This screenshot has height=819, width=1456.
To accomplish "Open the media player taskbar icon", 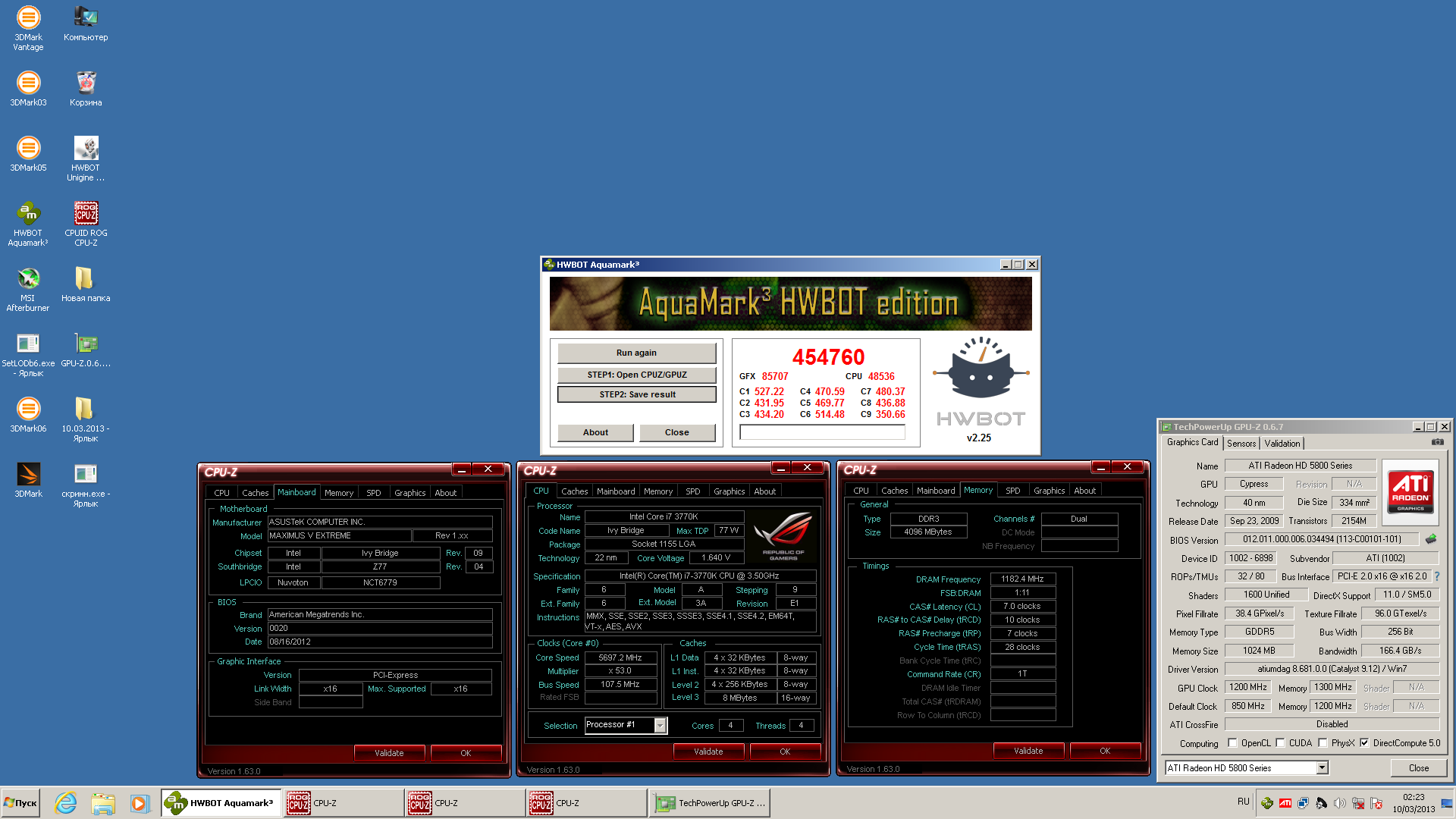I will point(139,803).
